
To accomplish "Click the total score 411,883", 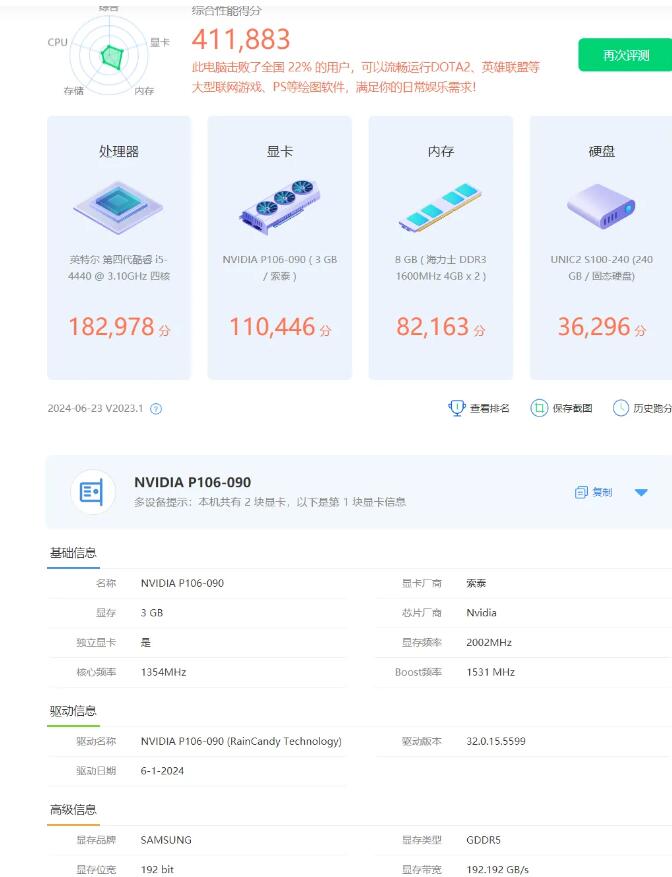I will tap(241, 40).
